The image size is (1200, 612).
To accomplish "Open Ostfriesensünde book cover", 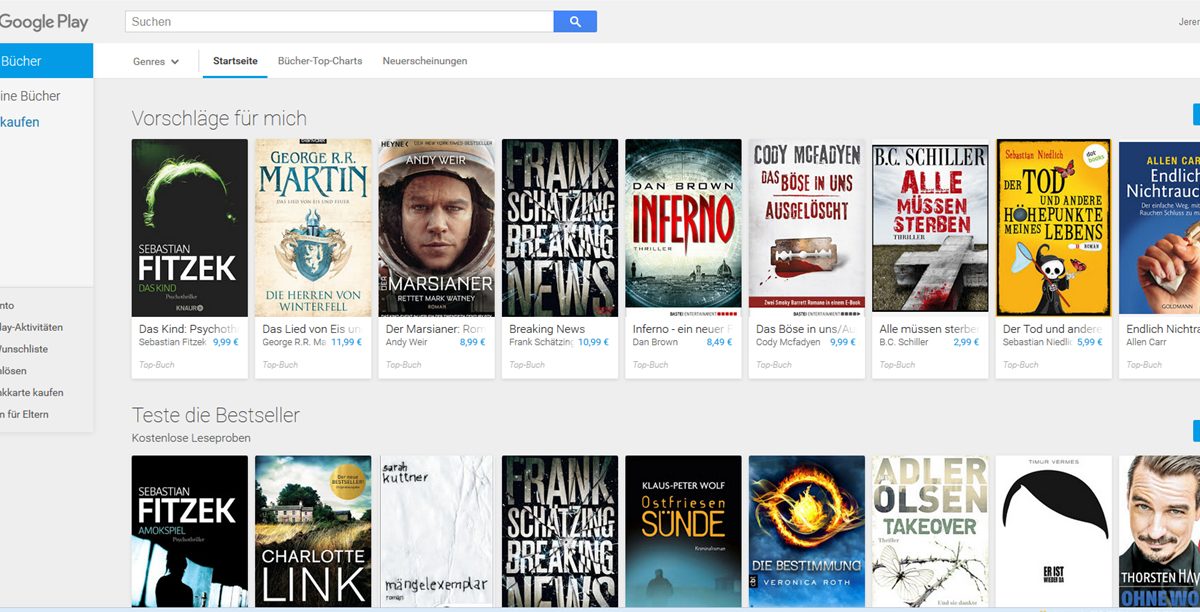I will (684, 531).
